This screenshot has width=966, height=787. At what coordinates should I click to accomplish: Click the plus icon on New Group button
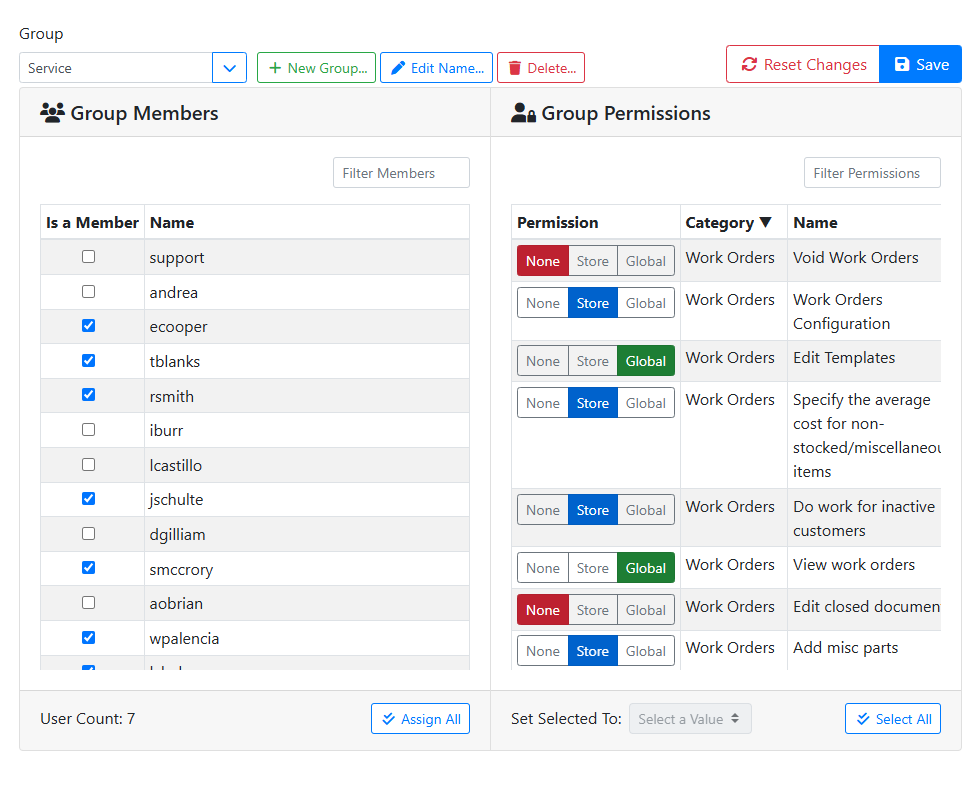275,68
